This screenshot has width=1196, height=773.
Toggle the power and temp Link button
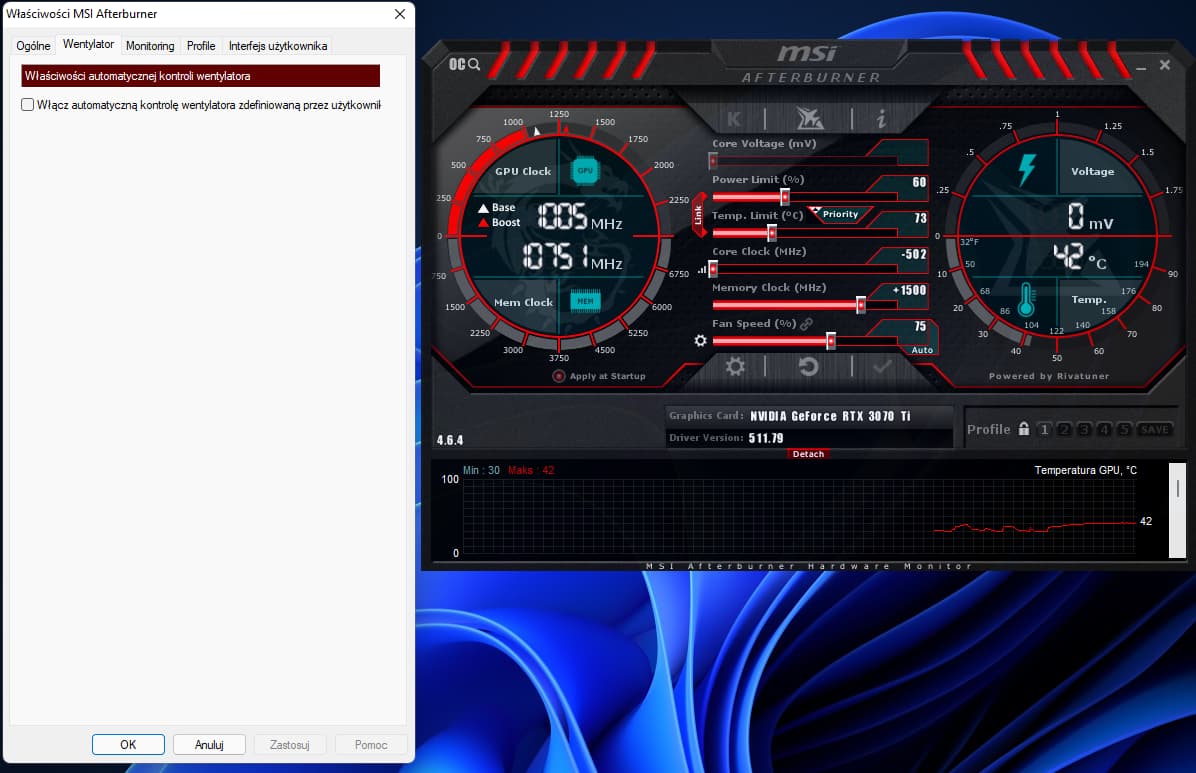point(698,216)
